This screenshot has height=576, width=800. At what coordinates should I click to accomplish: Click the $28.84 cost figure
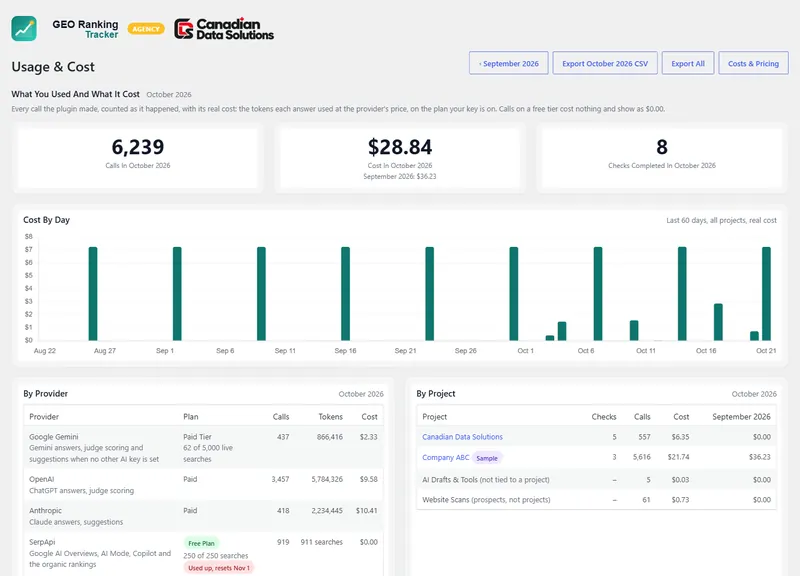(400, 147)
